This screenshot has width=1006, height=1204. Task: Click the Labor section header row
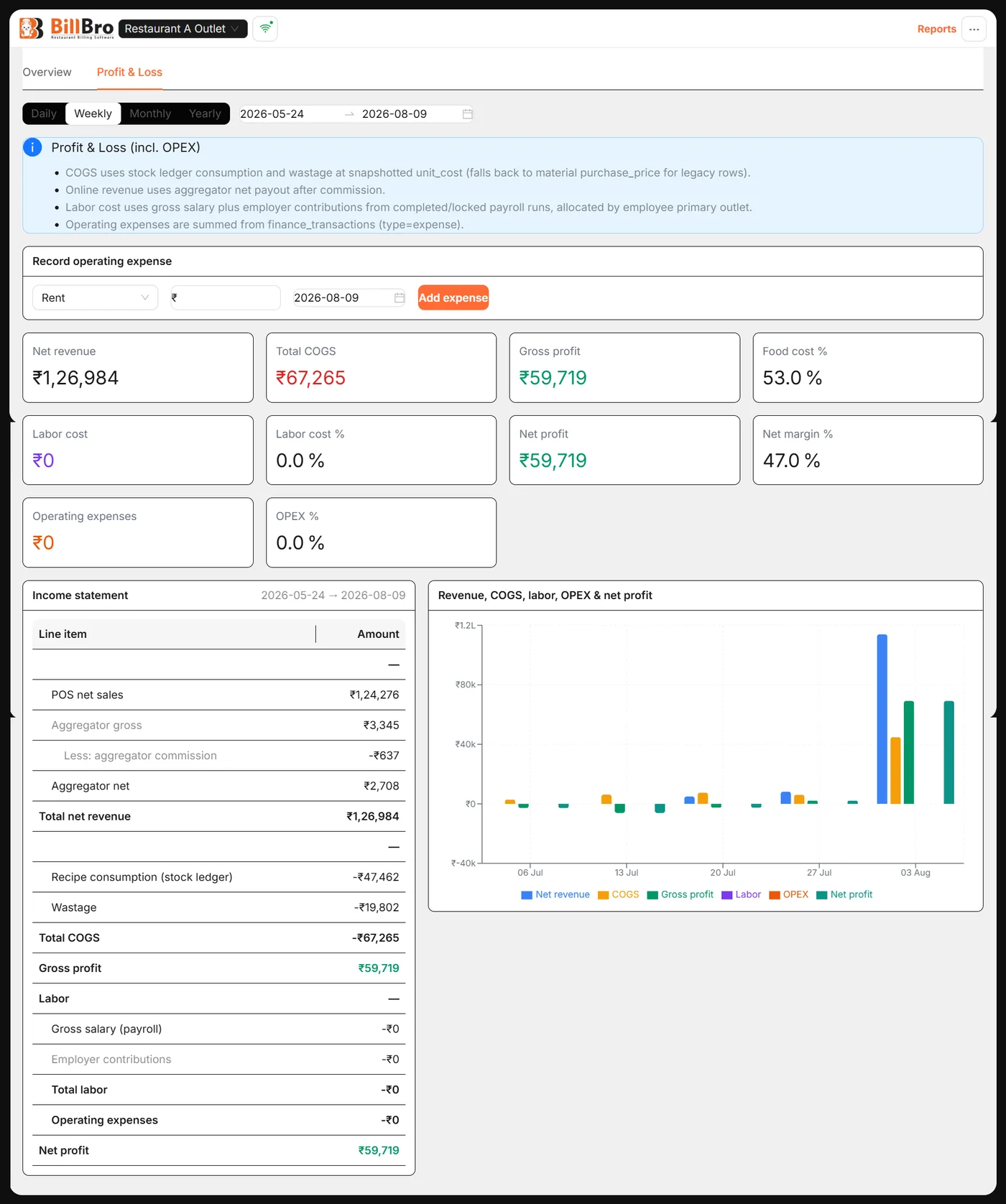tap(218, 999)
